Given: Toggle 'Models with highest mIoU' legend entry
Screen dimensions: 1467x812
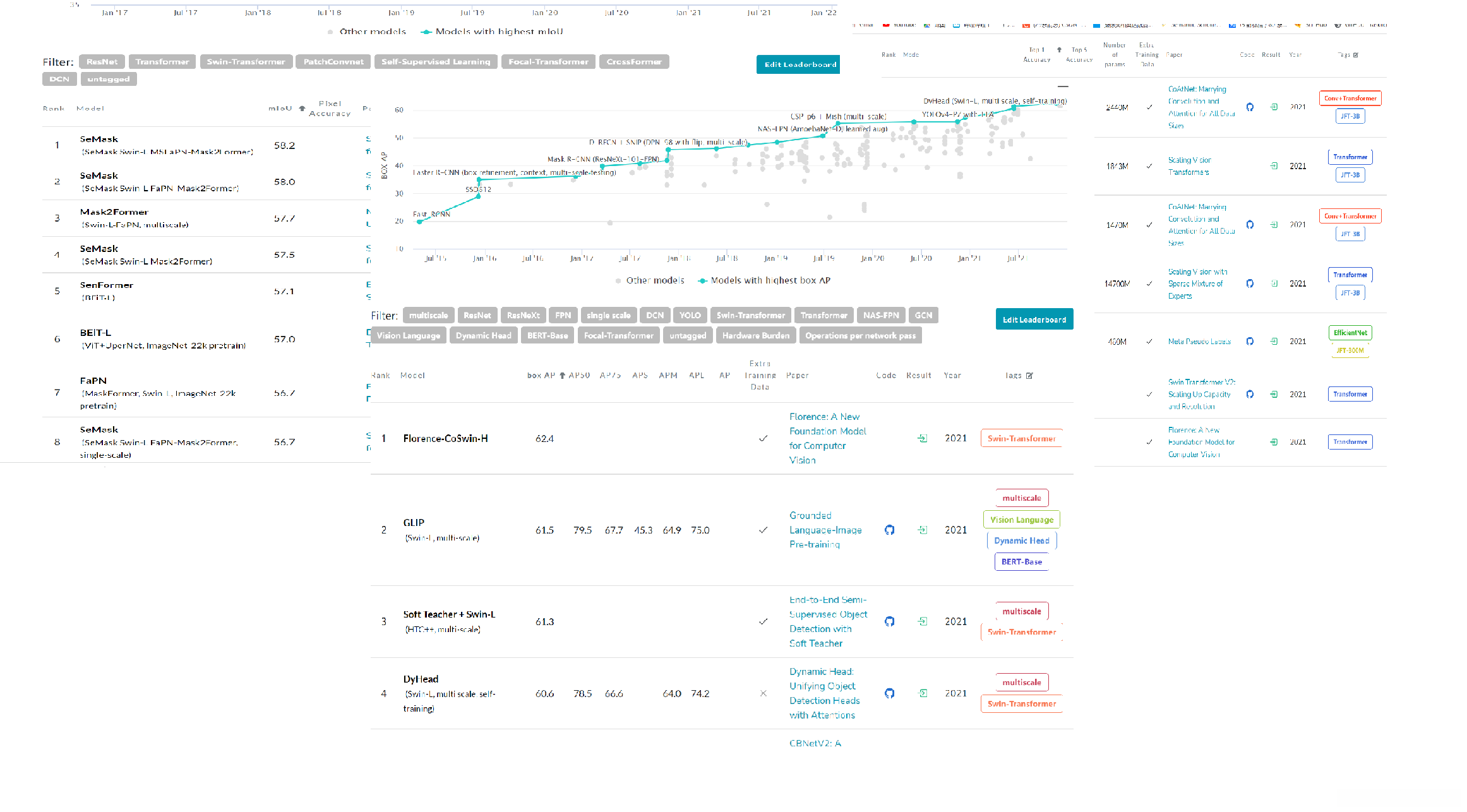Looking at the screenshot, I should (493, 32).
